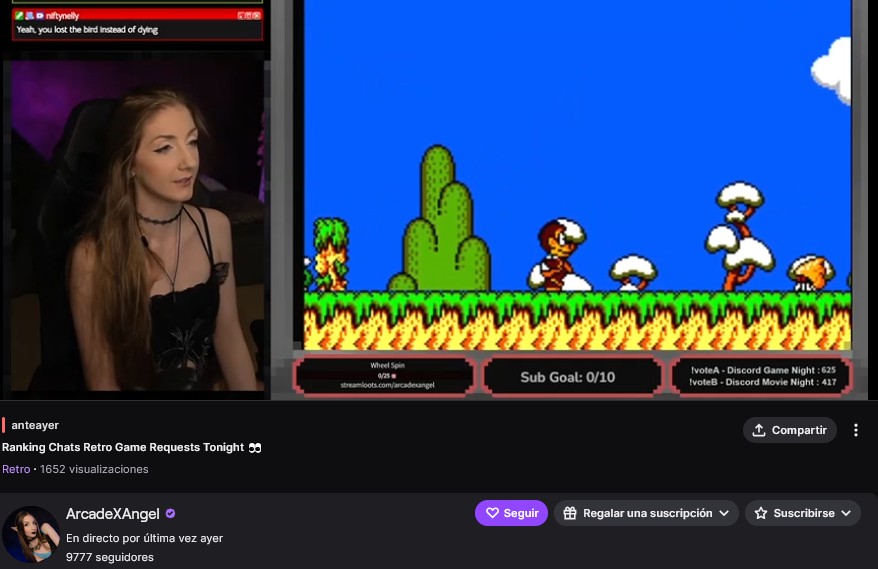Click the !voteA Discord Game Night text

coord(763,370)
